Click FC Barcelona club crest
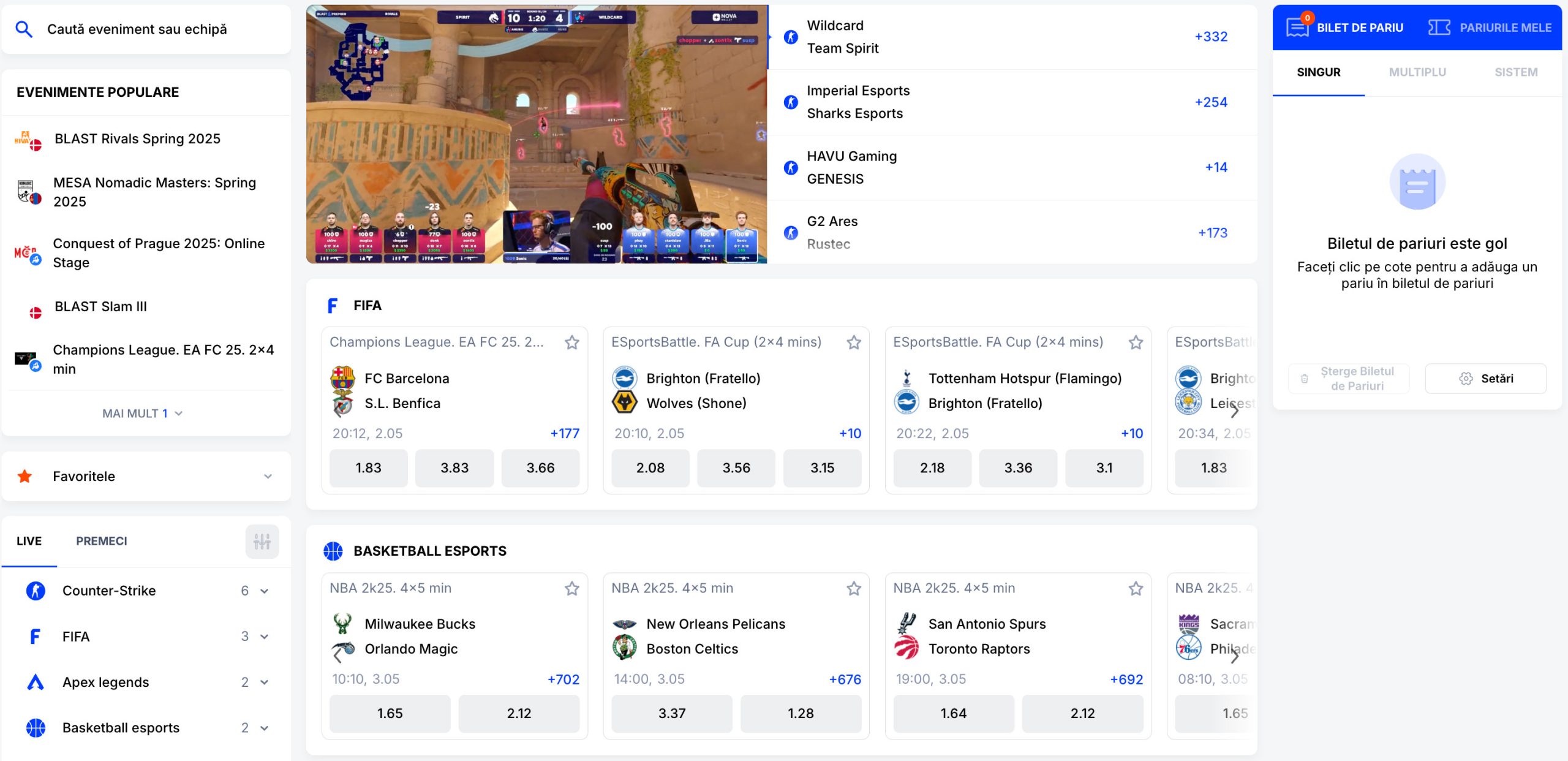This screenshot has width=1568, height=761. point(342,379)
